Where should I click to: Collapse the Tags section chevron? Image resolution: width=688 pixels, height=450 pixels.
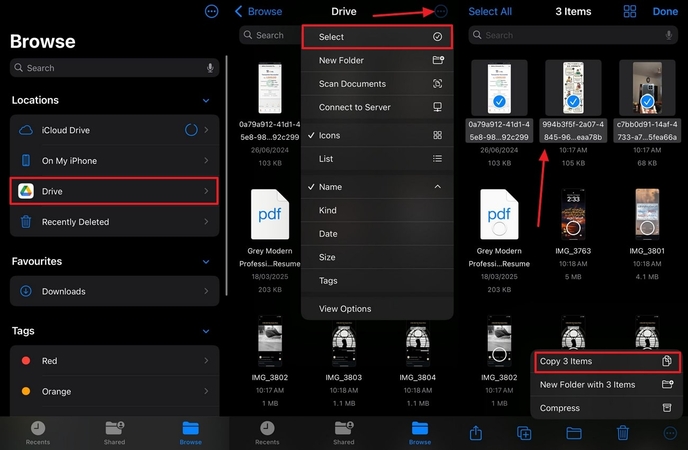click(206, 331)
